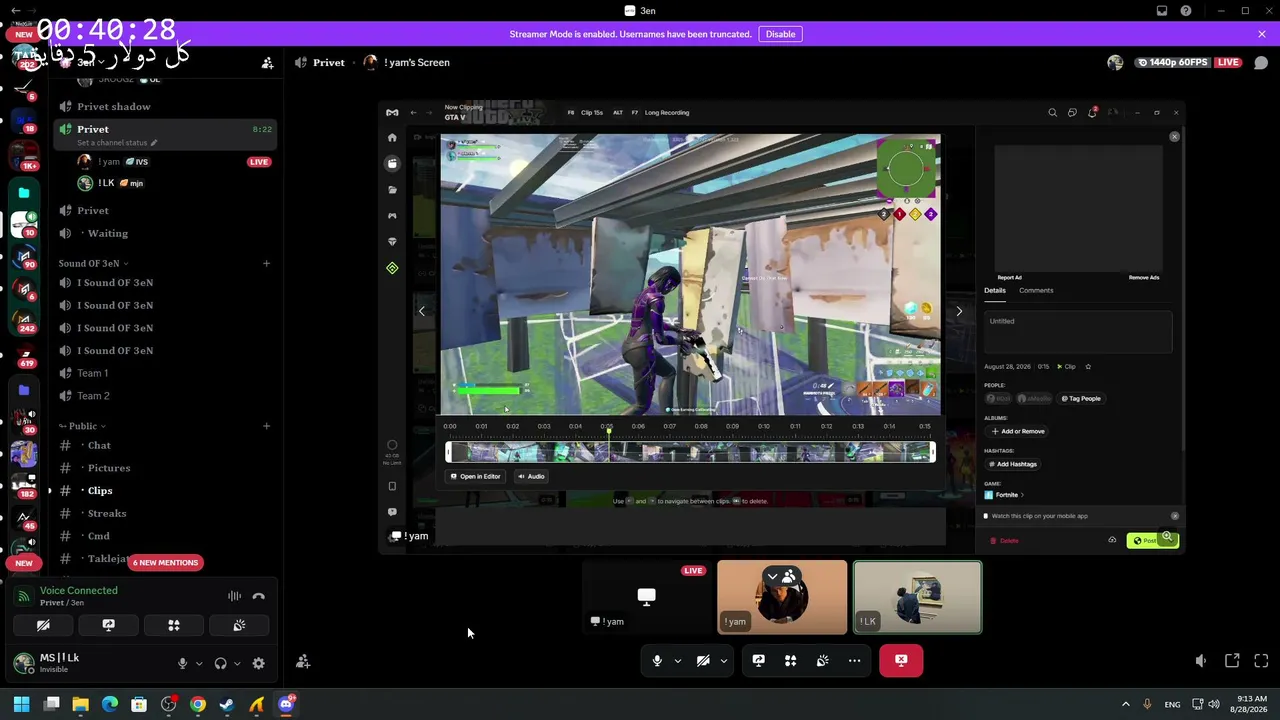Open output device options in user panel
Viewport: 1280px width, 720px height.
click(x=237, y=663)
